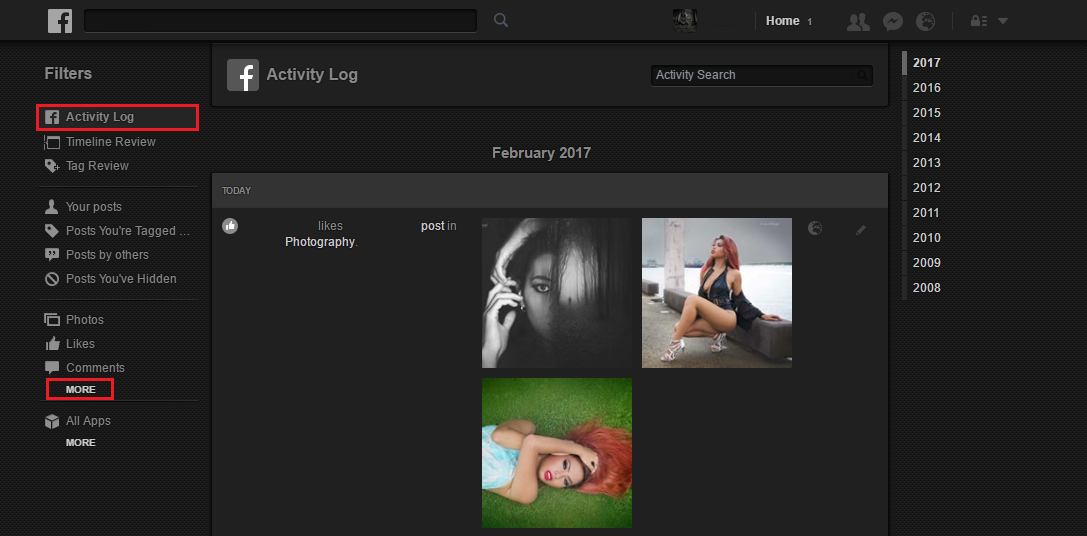Go to Home link
Viewport: 1087px width, 536px height.
pos(783,21)
